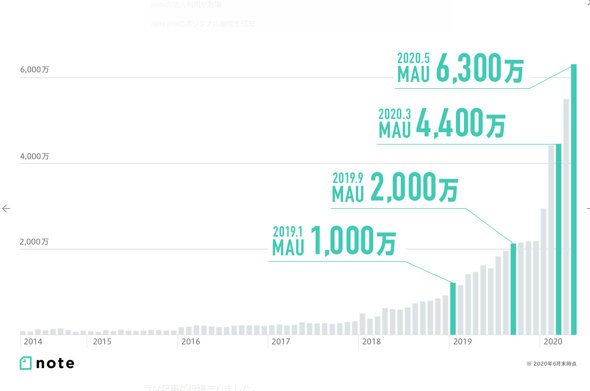Click the 4,000万 y-axis label
The image size is (590, 391).
34,156
